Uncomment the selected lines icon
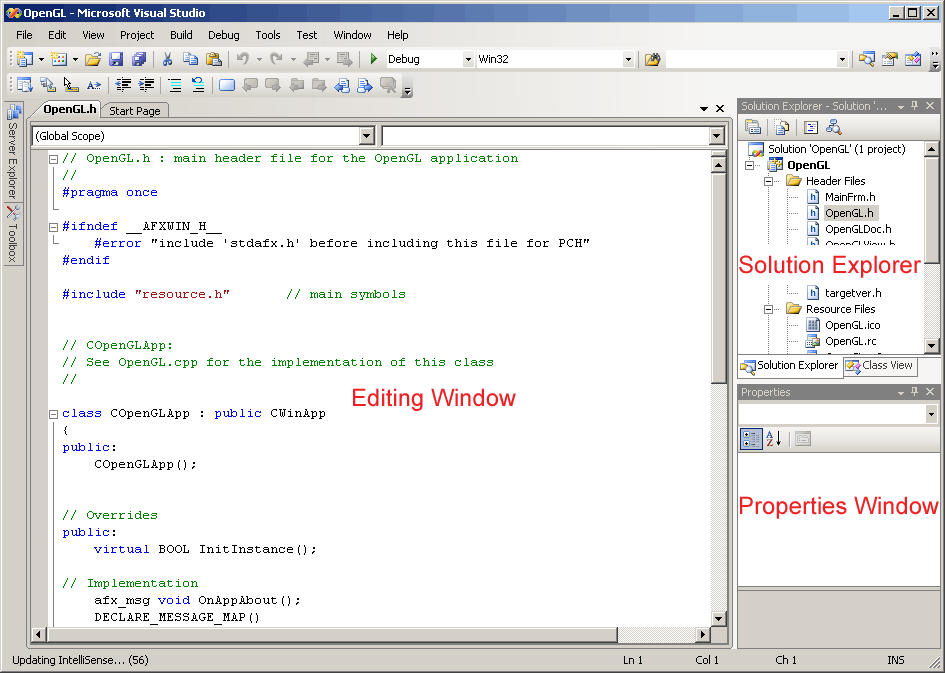Screen dimensions: 945x673 [x=198, y=85]
